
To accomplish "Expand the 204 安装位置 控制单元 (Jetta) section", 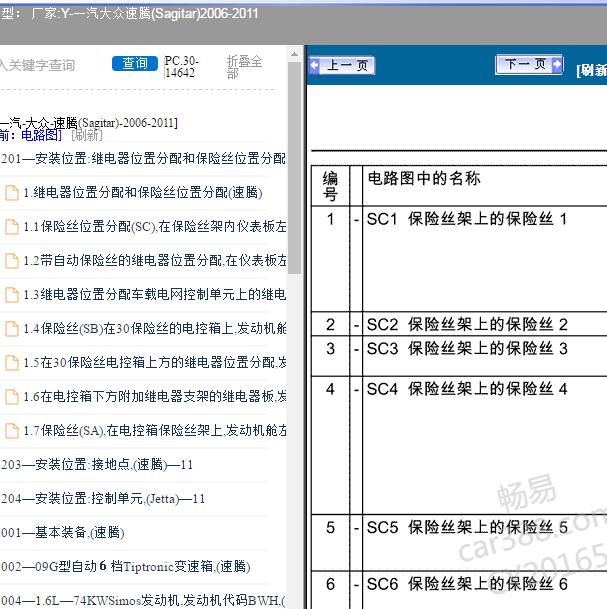I will pos(103,498).
